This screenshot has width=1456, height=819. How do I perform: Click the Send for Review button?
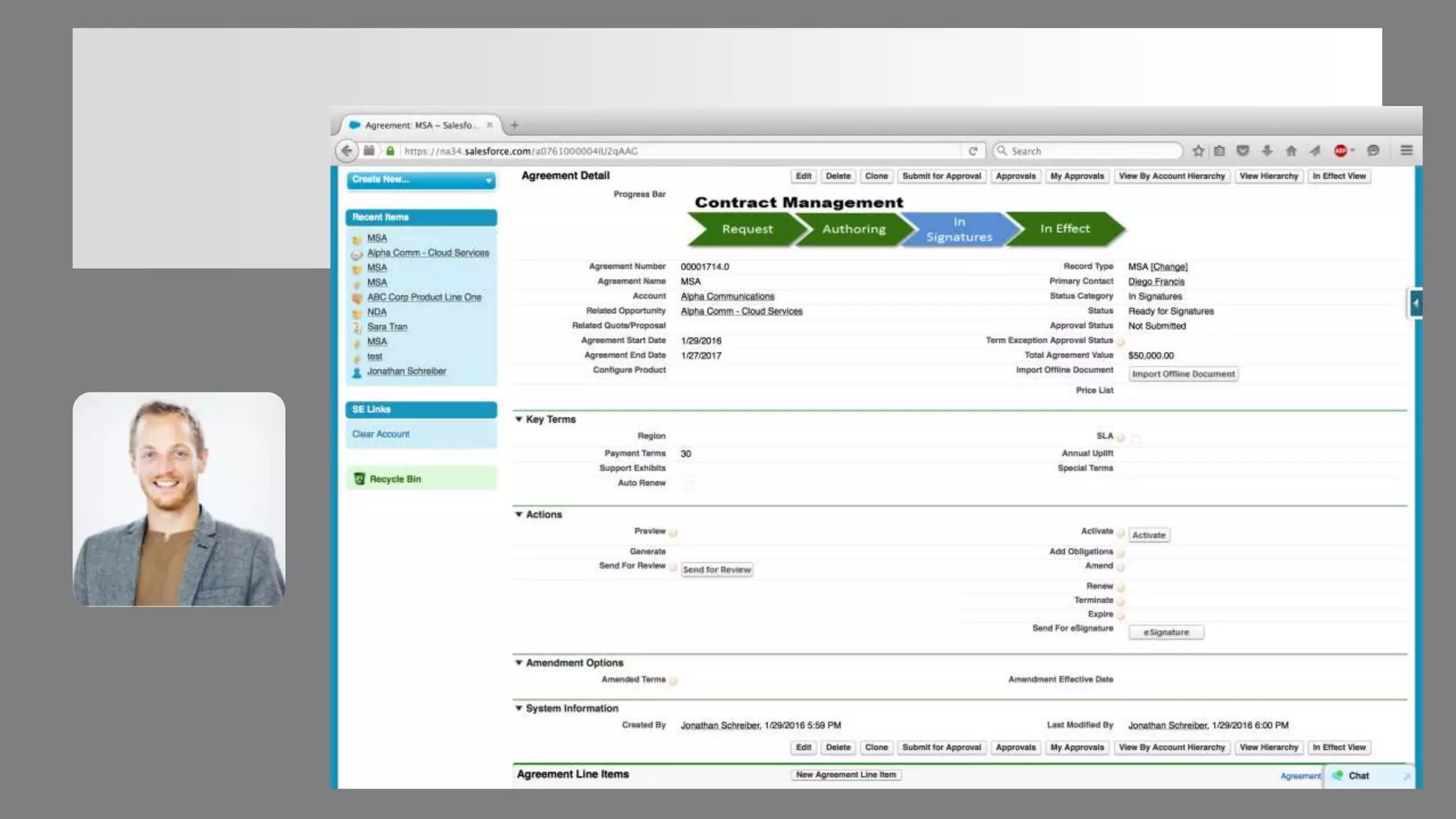pos(717,569)
